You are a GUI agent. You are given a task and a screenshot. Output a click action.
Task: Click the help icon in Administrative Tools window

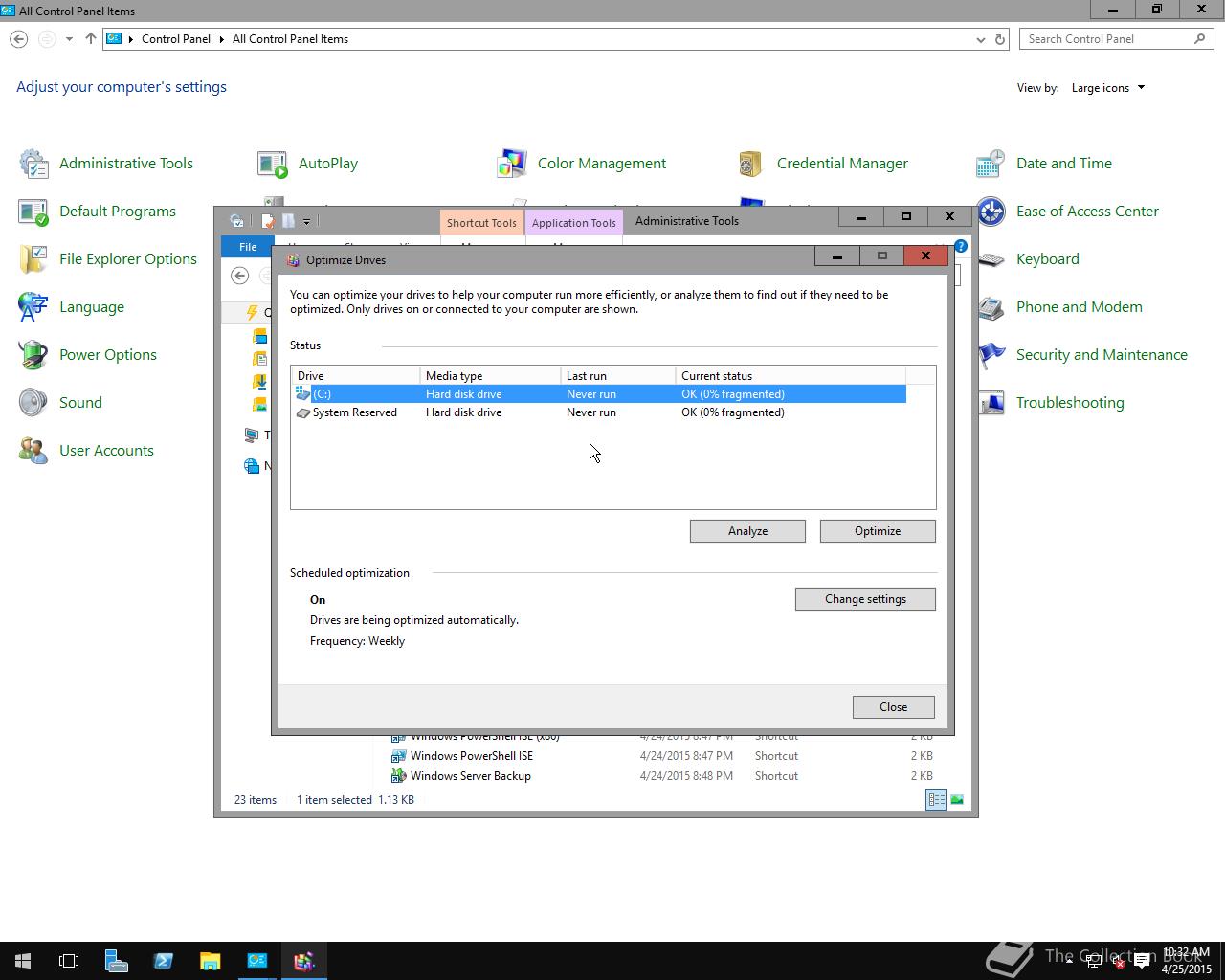point(961,247)
